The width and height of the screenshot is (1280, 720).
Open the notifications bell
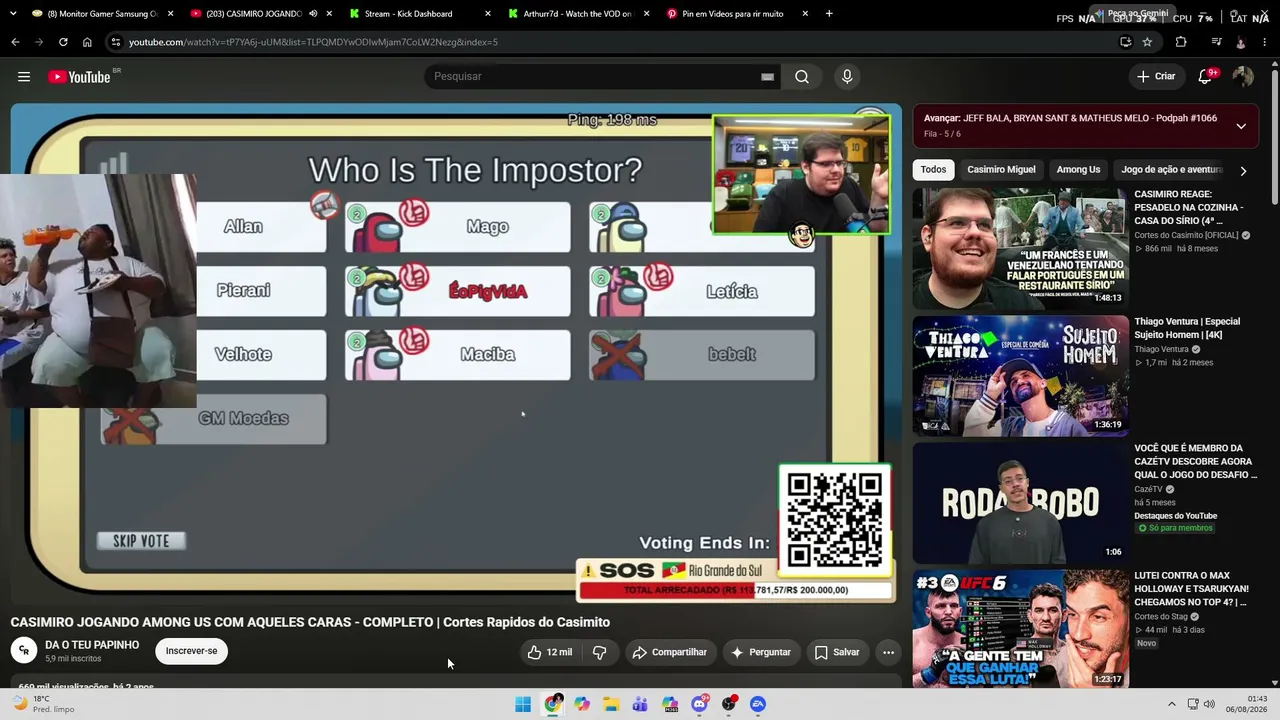coord(1206,77)
